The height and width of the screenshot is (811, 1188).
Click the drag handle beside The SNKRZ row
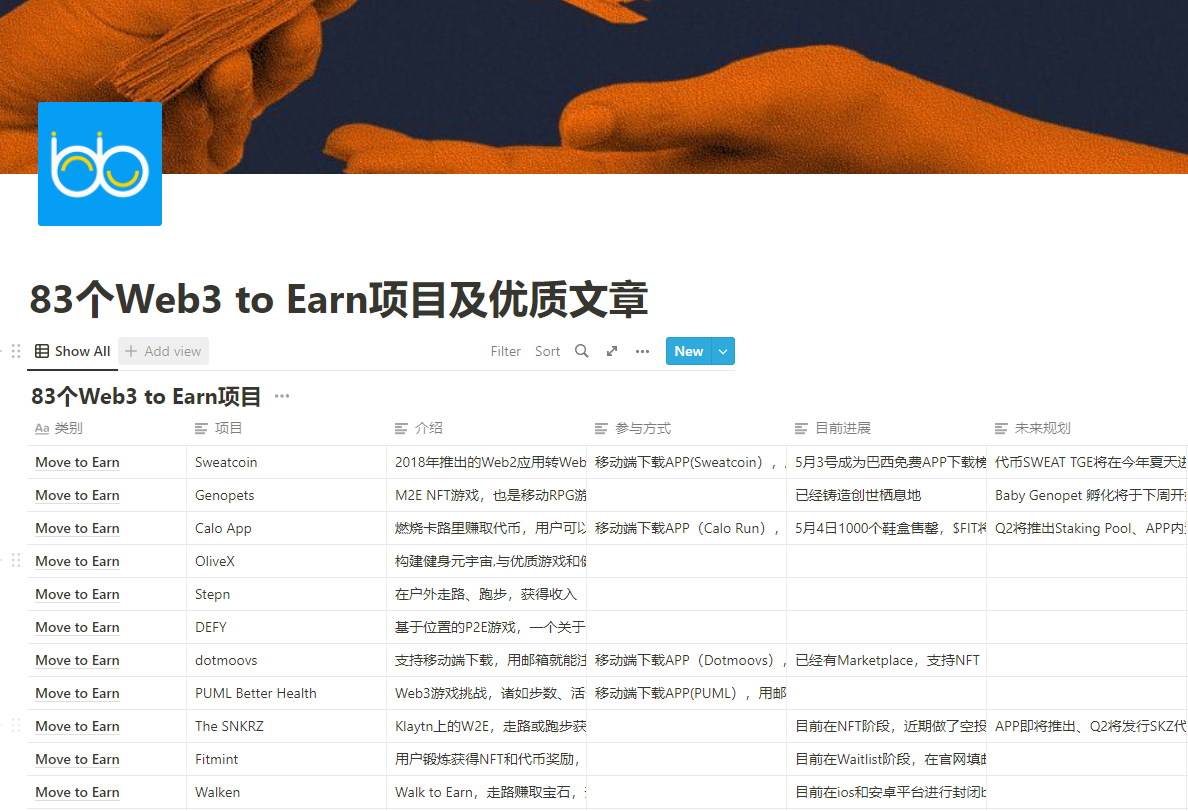[16, 725]
